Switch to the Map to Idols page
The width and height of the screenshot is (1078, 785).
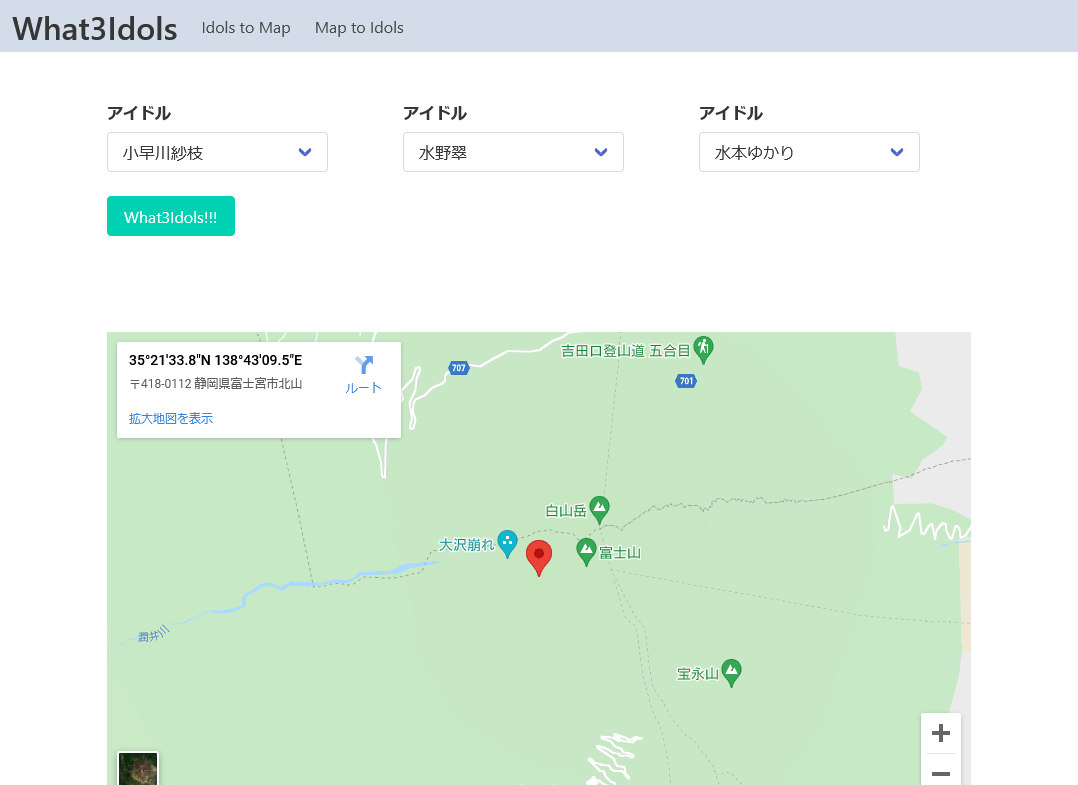[359, 27]
